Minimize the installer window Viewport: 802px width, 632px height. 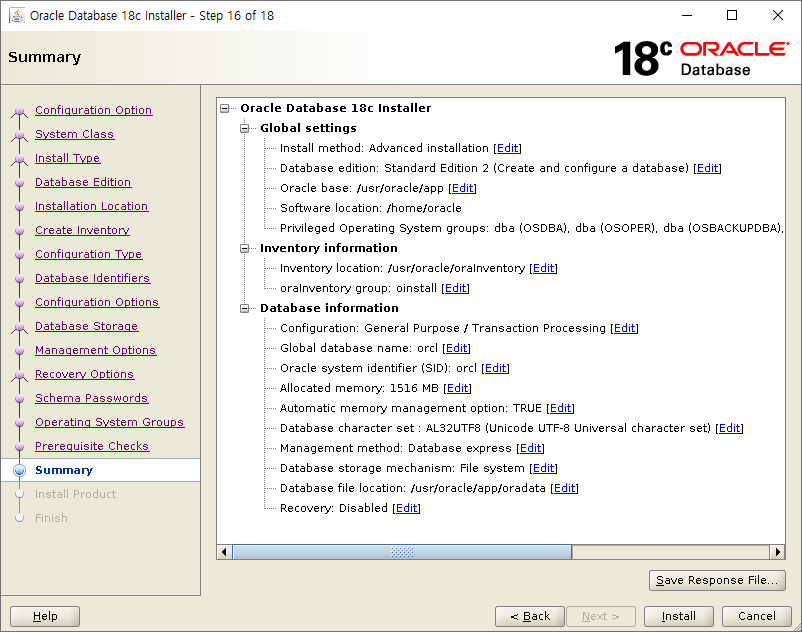(687, 15)
